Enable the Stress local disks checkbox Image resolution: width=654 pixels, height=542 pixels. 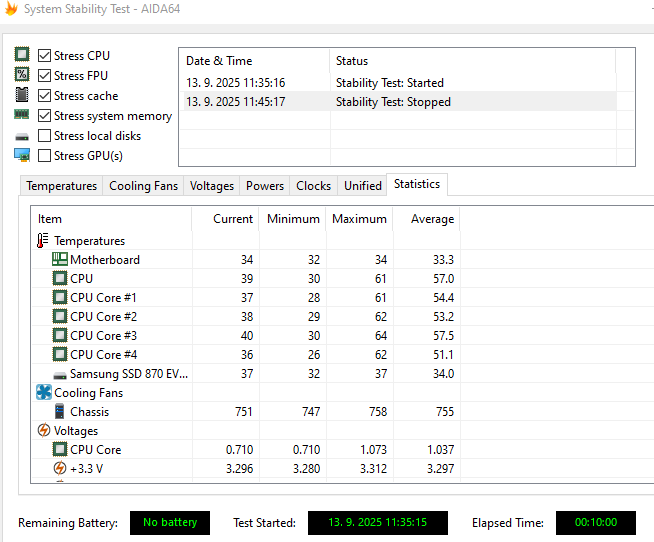click(x=45, y=135)
